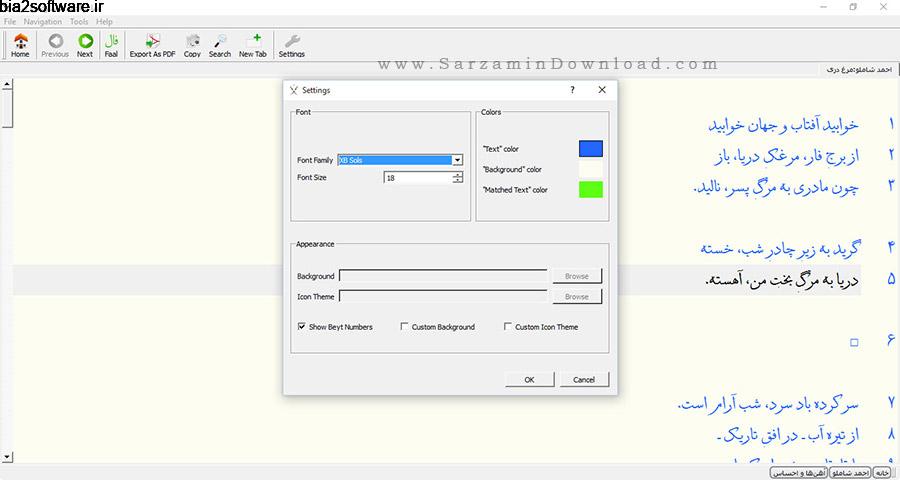Enable Custom Background checkbox

pos(404,327)
